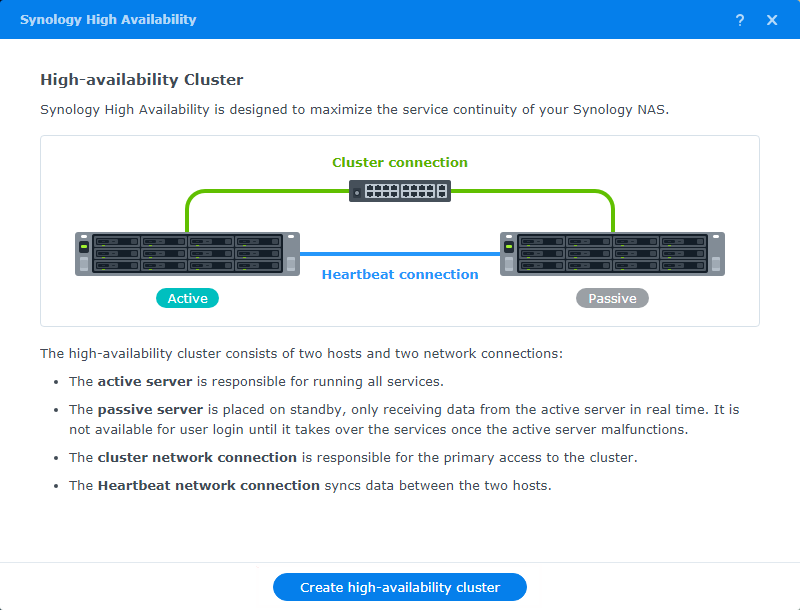Image resolution: width=800 pixels, height=610 pixels.
Task: Click the intro sentence about service continuity
Action: coord(354,109)
